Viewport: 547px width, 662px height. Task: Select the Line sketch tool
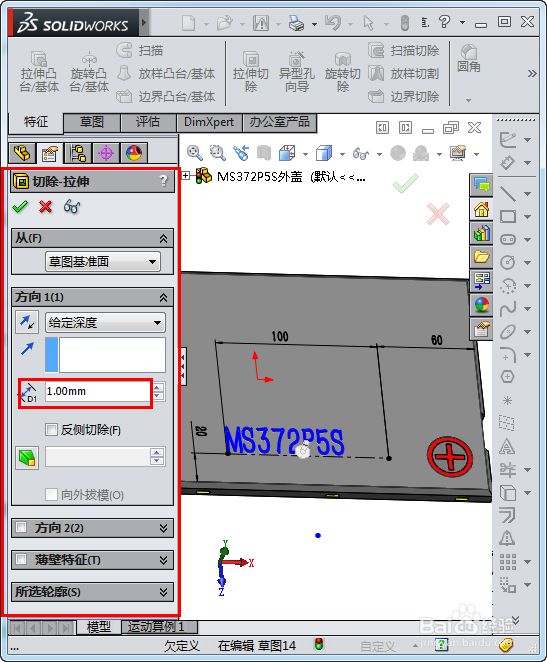point(508,194)
